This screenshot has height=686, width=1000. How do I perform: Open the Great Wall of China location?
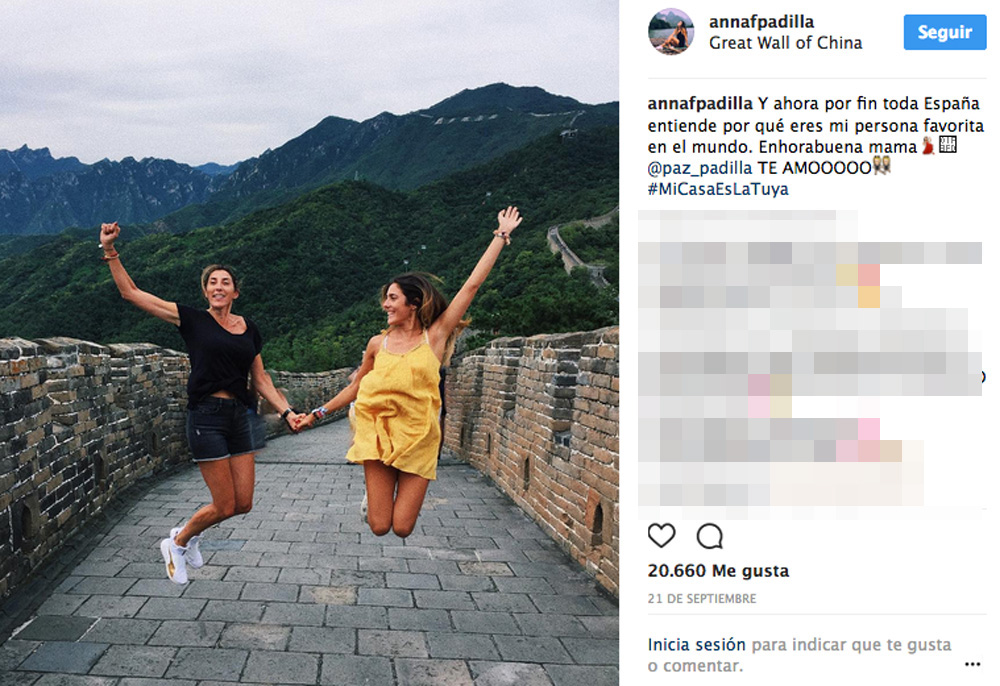(785, 43)
